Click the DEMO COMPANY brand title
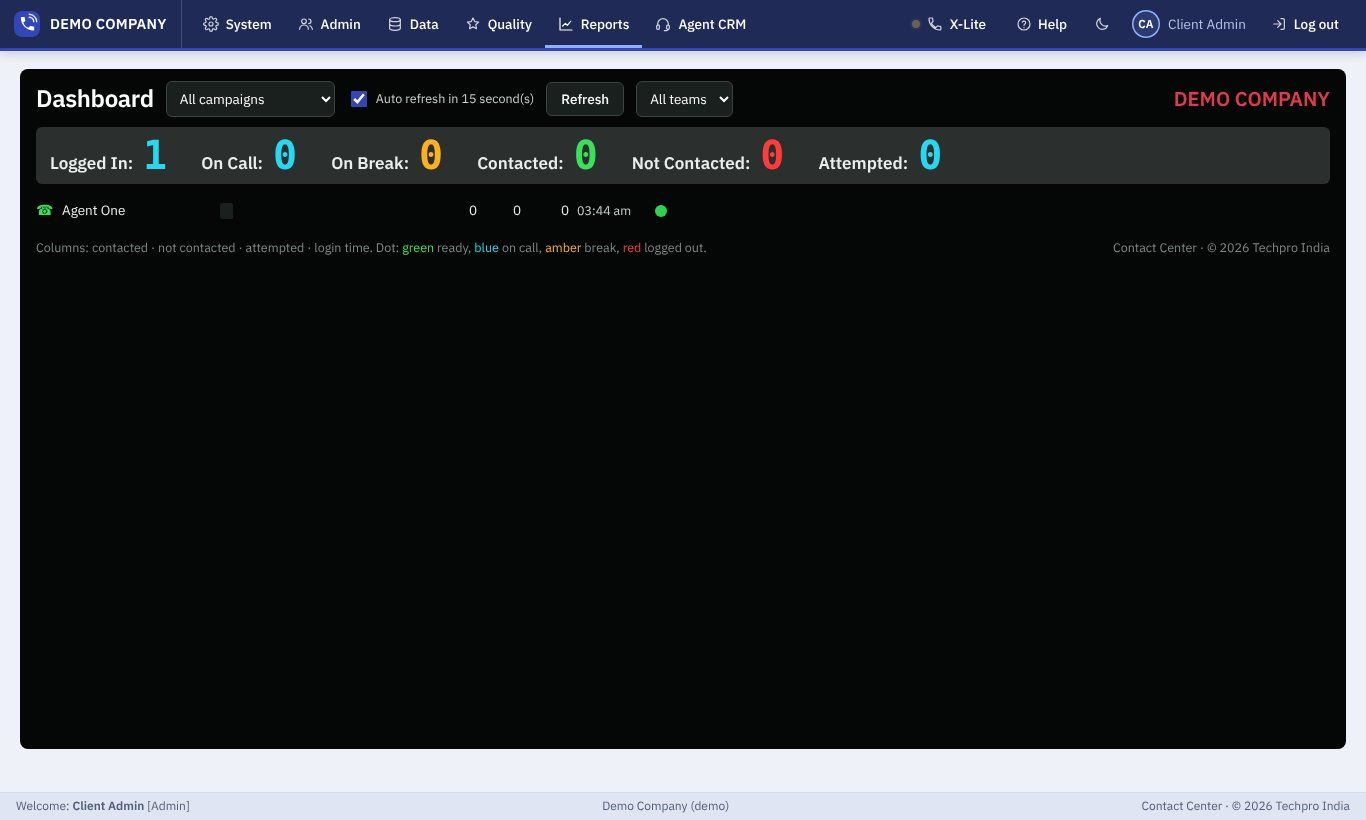 [x=108, y=24]
